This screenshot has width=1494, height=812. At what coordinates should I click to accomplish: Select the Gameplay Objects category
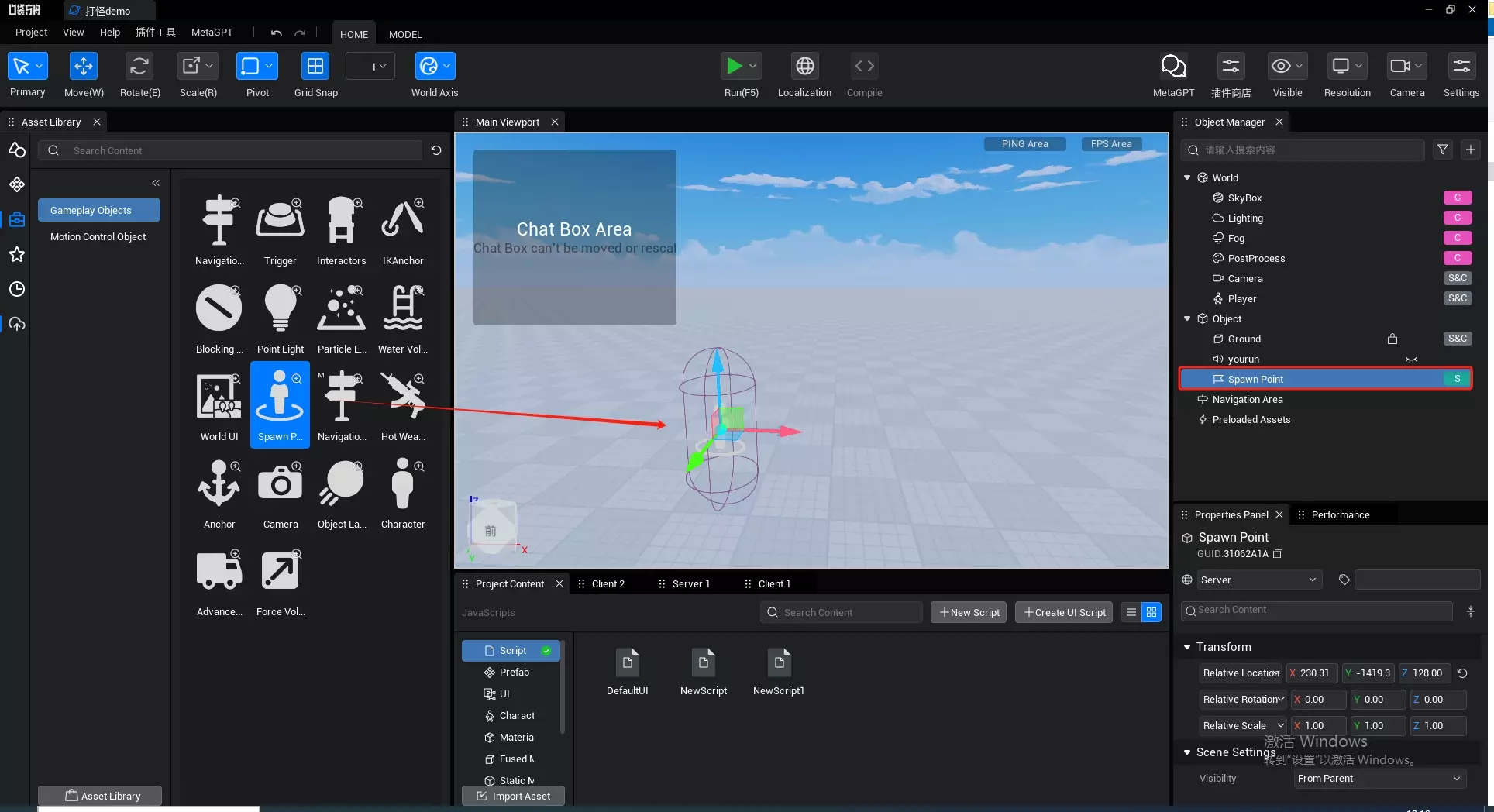coord(99,210)
